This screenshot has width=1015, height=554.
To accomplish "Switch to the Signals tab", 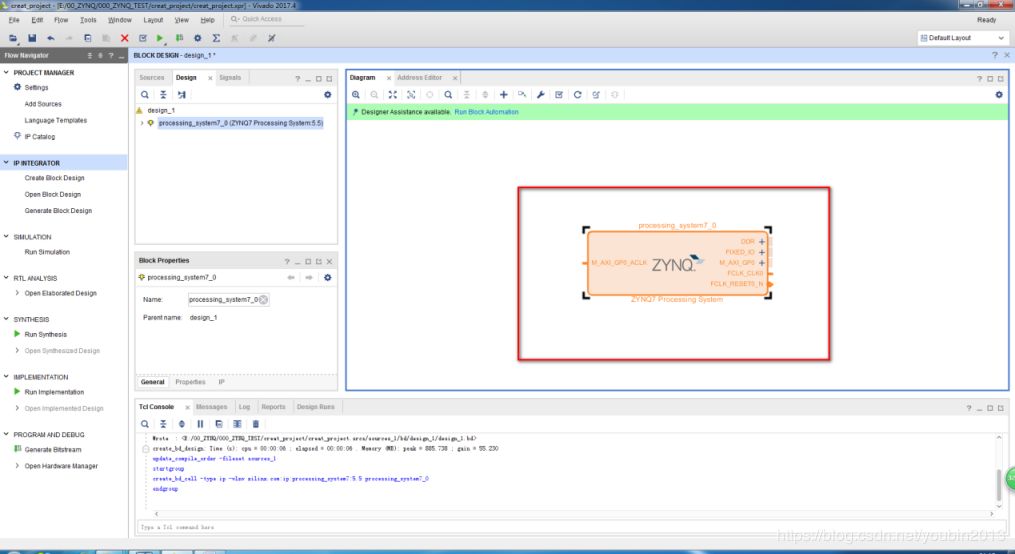I will pyautogui.click(x=230, y=78).
